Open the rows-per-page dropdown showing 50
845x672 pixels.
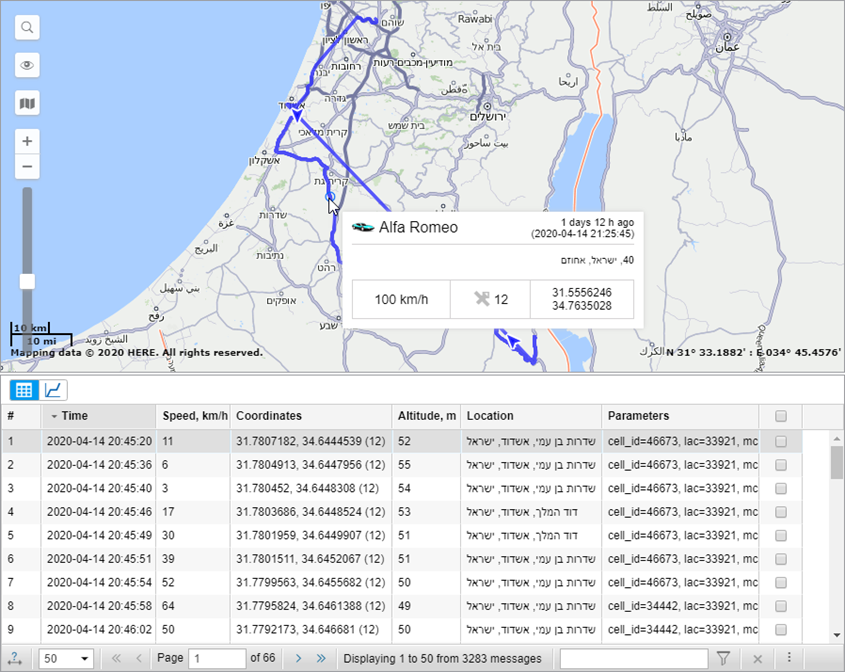pos(65,658)
